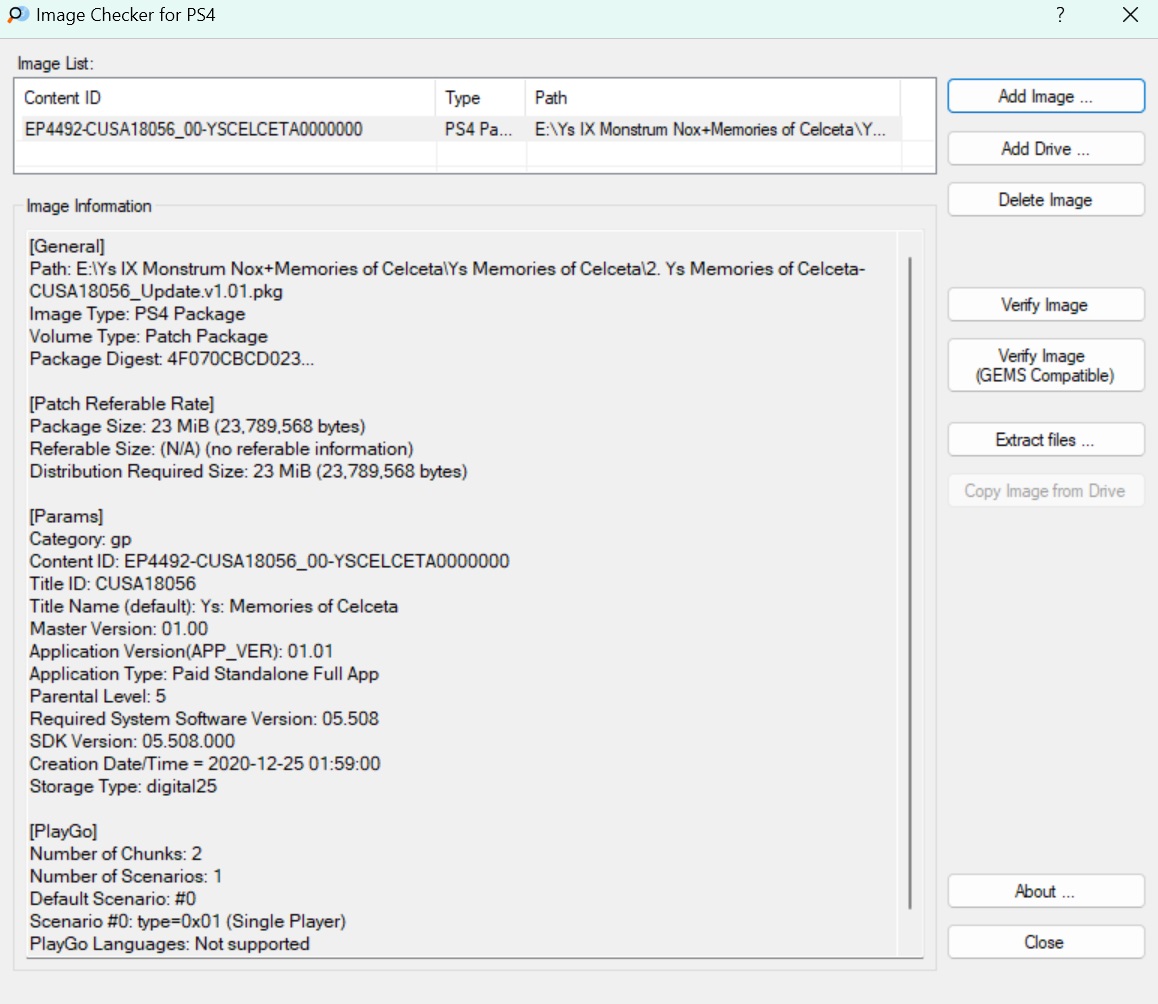Click the Image Checker magnifier icon in title bar

(17, 15)
